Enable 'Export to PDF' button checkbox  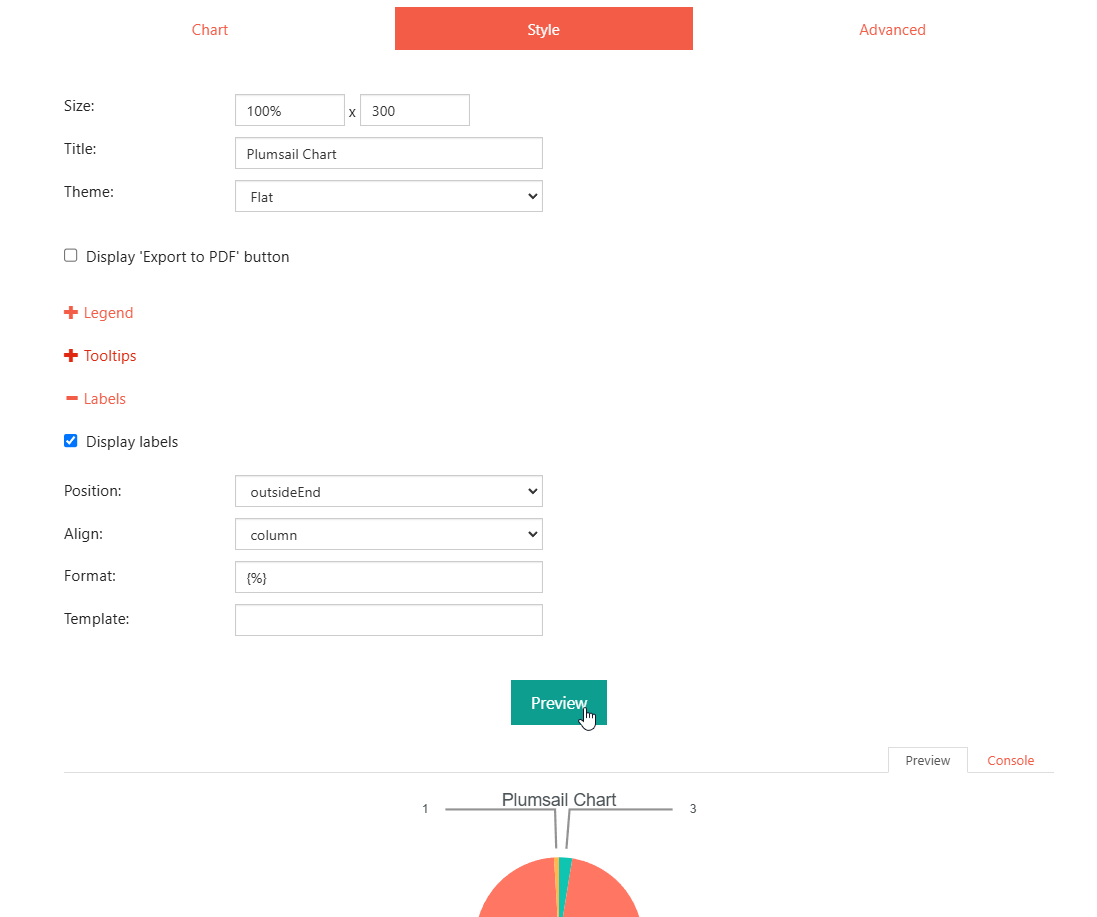tap(71, 256)
